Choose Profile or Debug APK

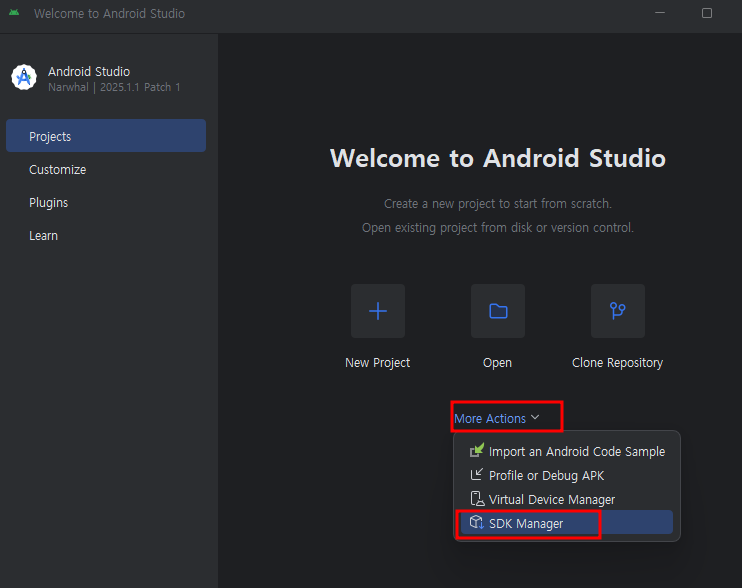point(567,475)
